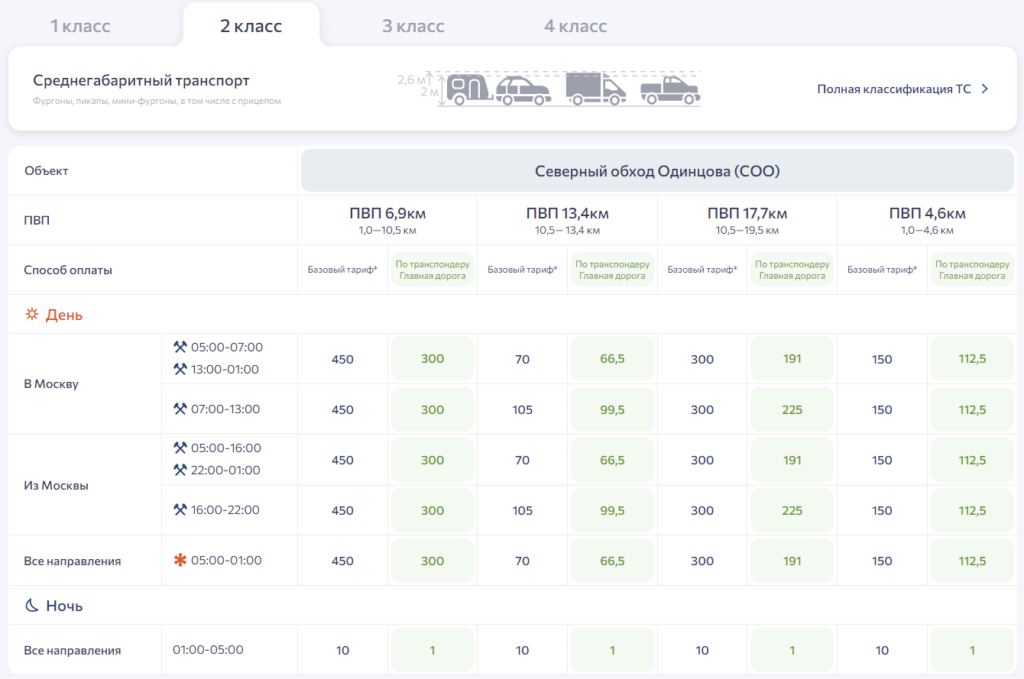This screenshot has height=679, width=1024.
Task: Click the Северный обход Одинцова (СОО) header
Action: (657, 171)
